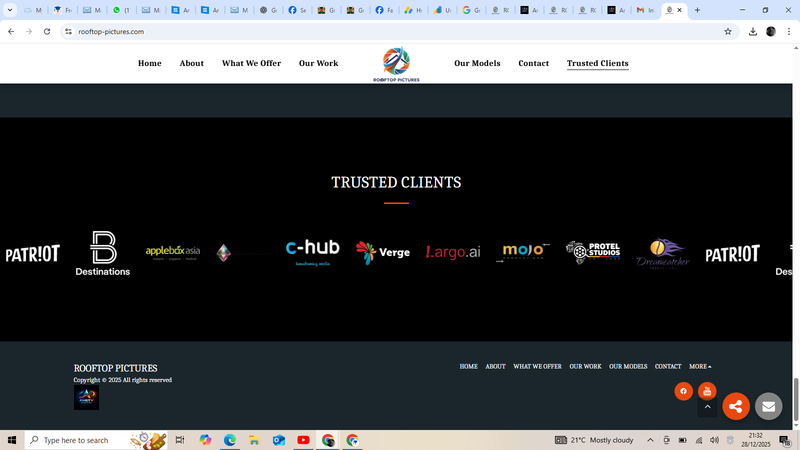Click the Verge client logo
This screenshot has height=450, width=800.
pyautogui.click(x=383, y=253)
